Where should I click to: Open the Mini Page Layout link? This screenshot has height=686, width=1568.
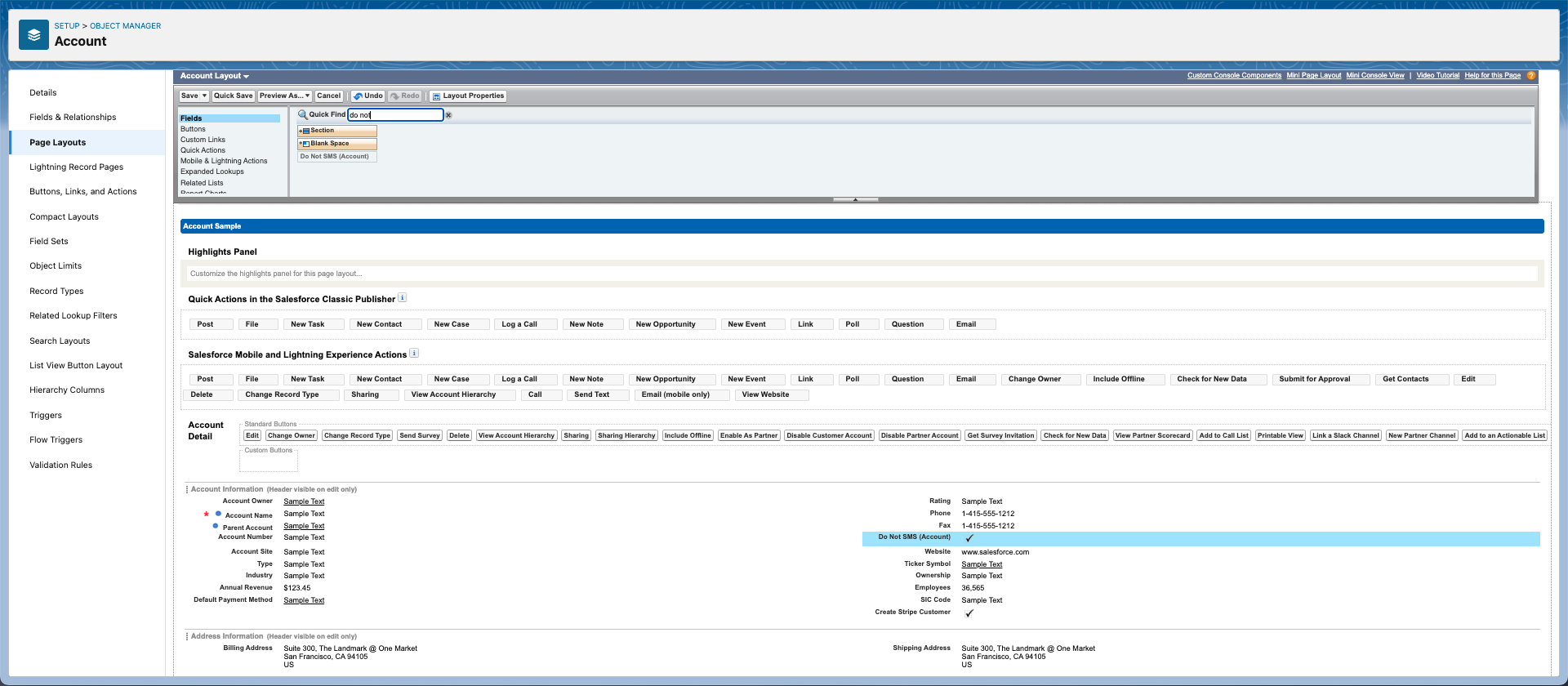tap(1313, 76)
